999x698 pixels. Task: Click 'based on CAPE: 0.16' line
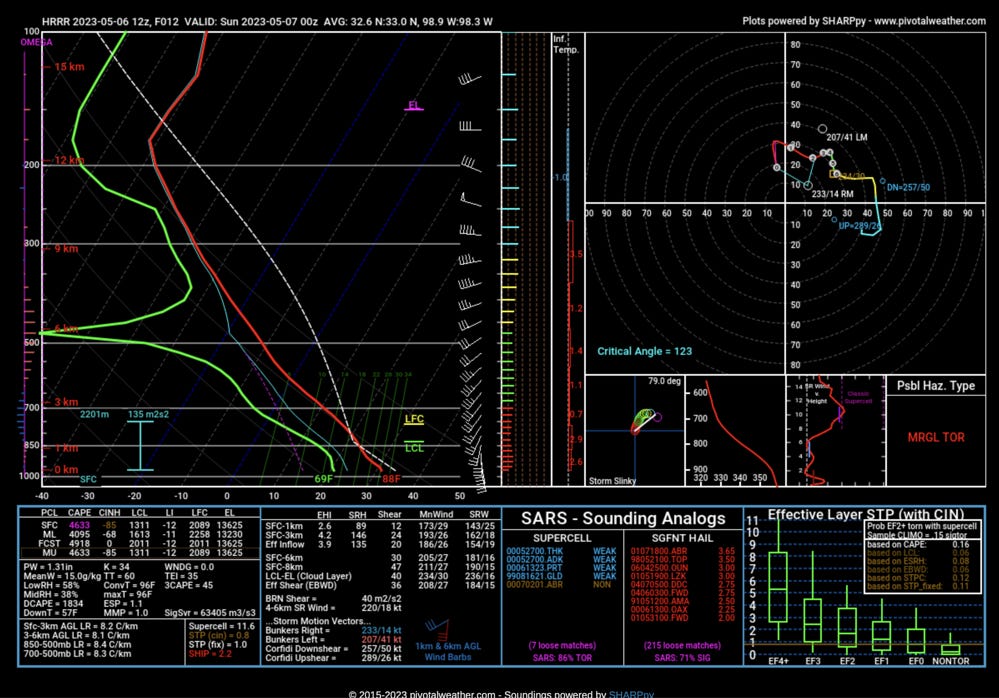click(918, 545)
